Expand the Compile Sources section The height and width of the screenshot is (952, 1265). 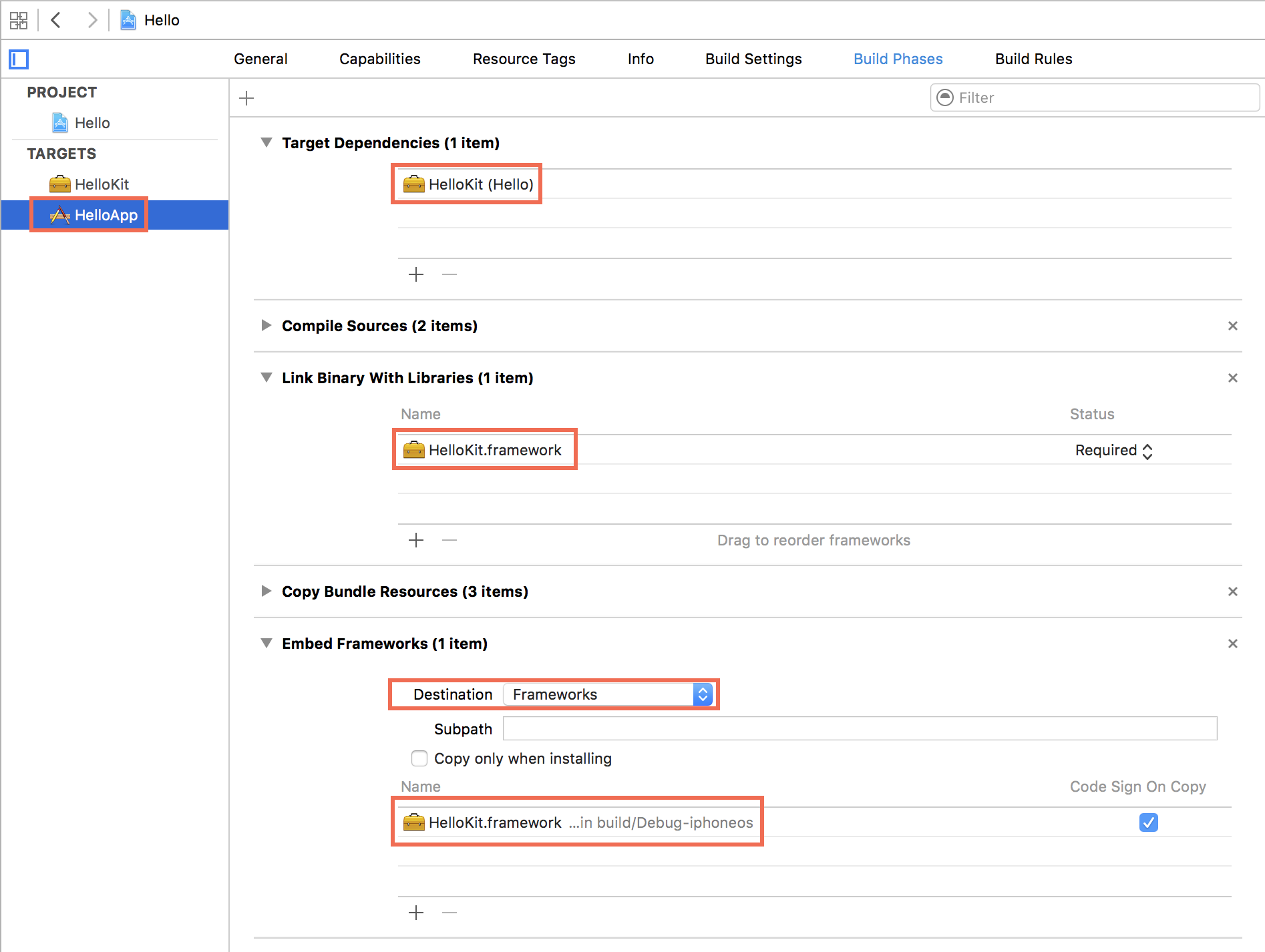(x=266, y=326)
